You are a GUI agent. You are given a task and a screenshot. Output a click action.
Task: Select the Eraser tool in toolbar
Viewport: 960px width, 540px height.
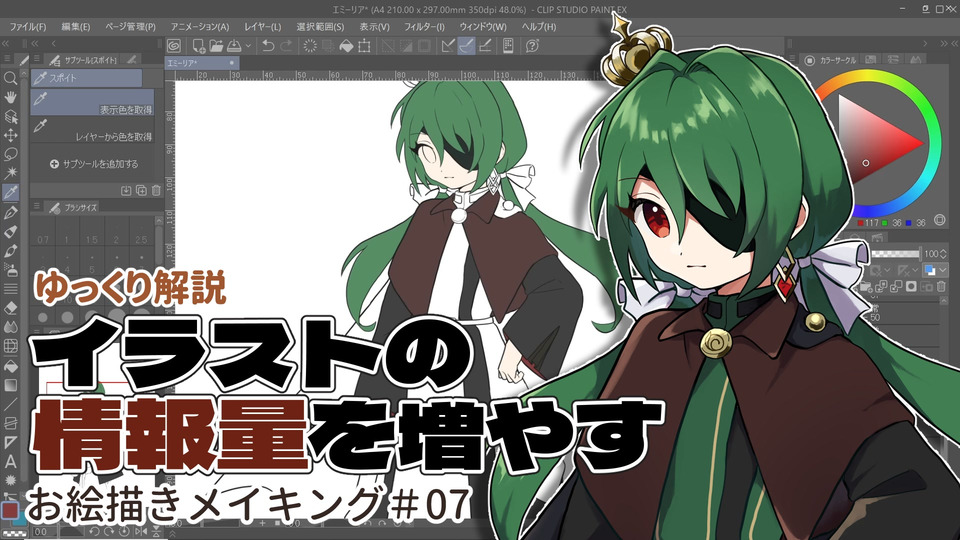click(x=10, y=308)
